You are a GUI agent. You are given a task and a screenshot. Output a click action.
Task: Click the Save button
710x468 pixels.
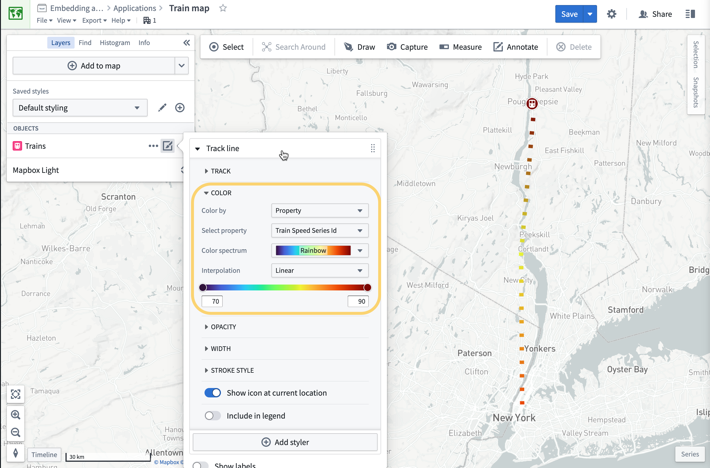[569, 14]
